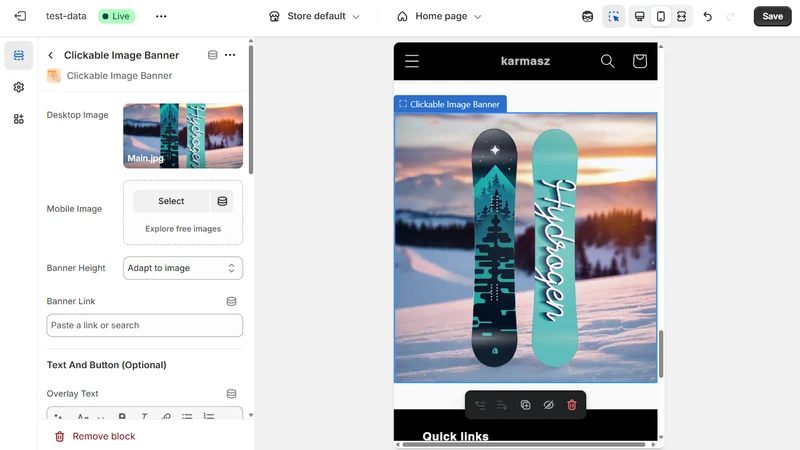Exit the theme editor via back icon

20,16
